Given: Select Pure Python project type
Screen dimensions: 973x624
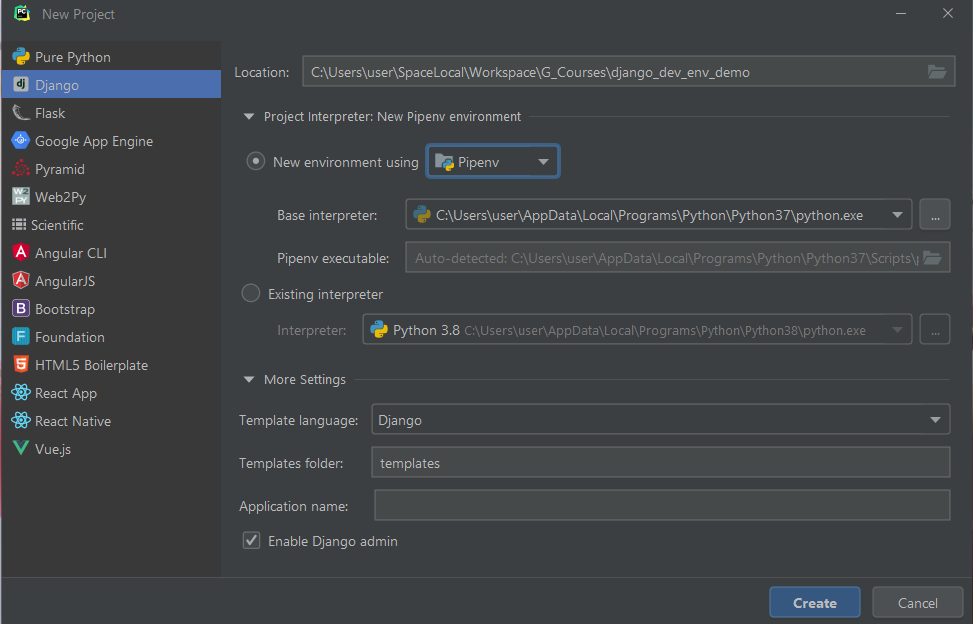Looking at the screenshot, I should coord(111,56).
